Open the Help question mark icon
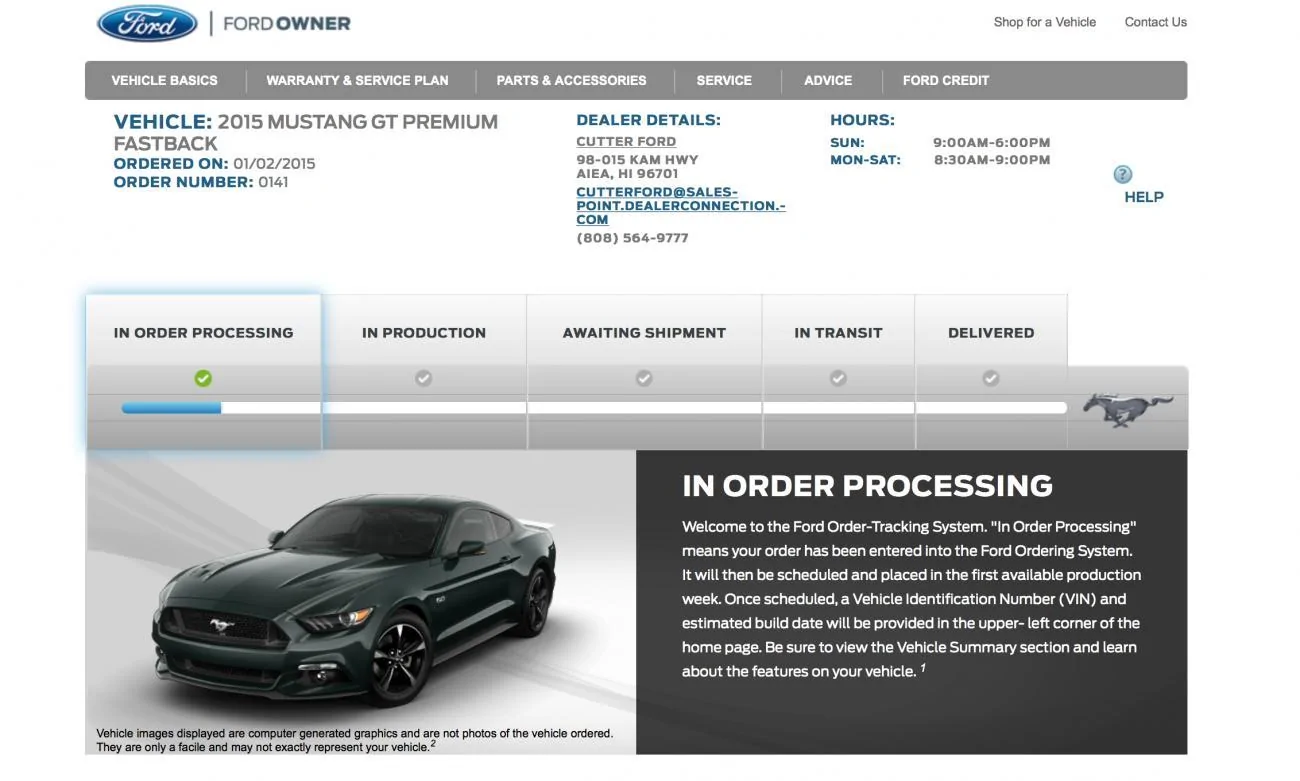1300x781 pixels. 1123,174
